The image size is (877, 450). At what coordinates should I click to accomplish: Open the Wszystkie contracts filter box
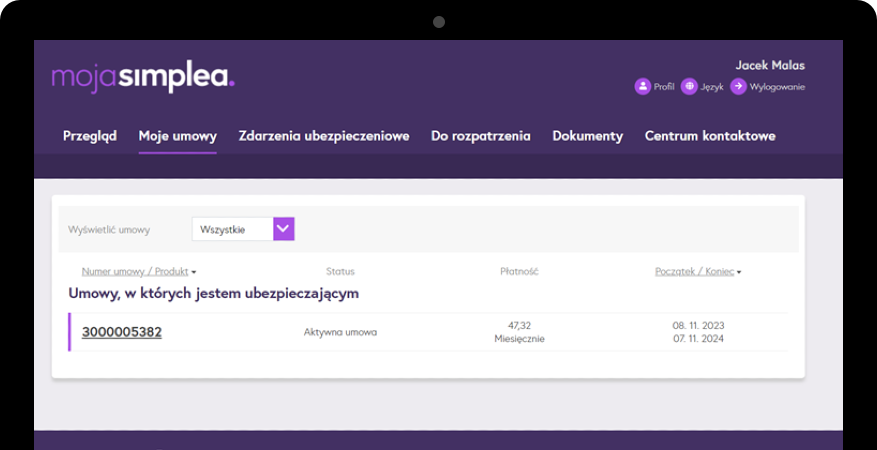243,229
